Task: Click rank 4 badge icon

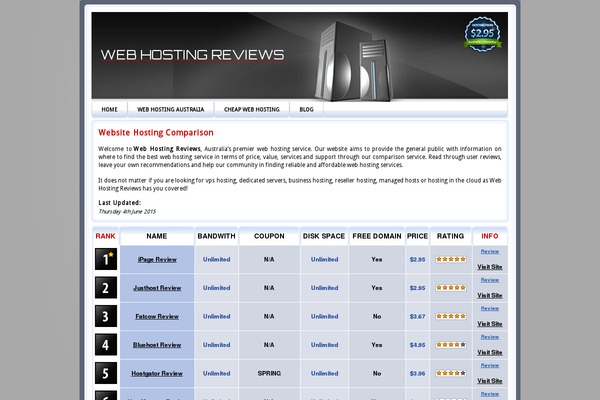Action: coord(106,344)
